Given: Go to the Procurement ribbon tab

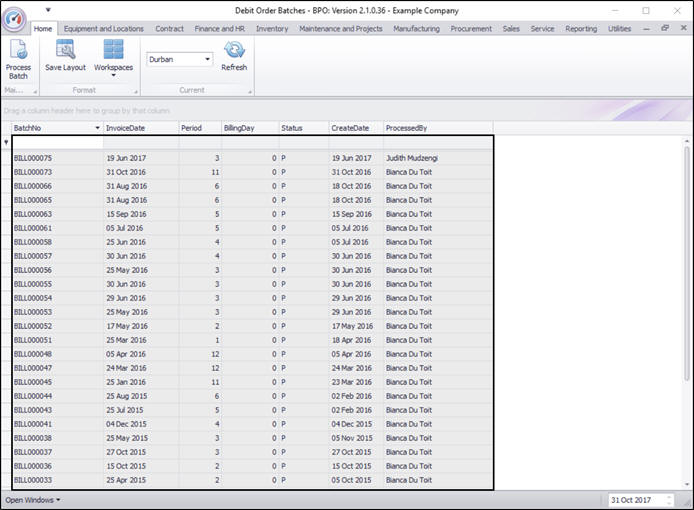Looking at the screenshot, I should point(471,29).
